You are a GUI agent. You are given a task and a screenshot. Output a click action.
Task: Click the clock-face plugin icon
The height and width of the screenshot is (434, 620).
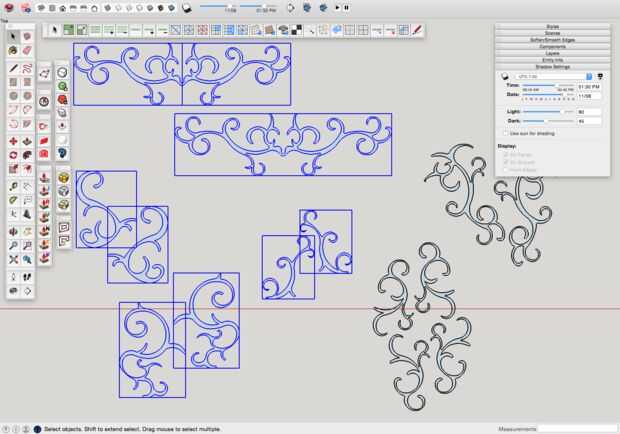coord(44,102)
